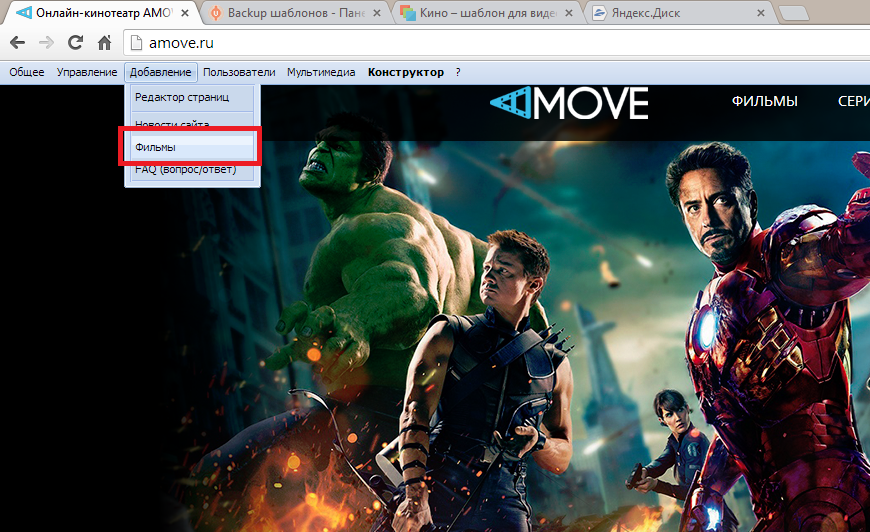
Task: Open the Пользователи admin menu
Action: click(x=239, y=72)
